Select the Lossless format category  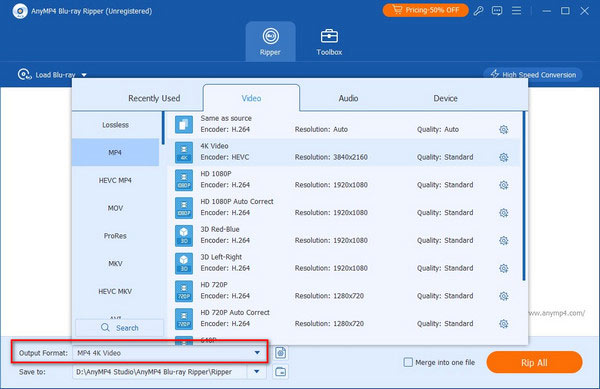(x=116, y=125)
